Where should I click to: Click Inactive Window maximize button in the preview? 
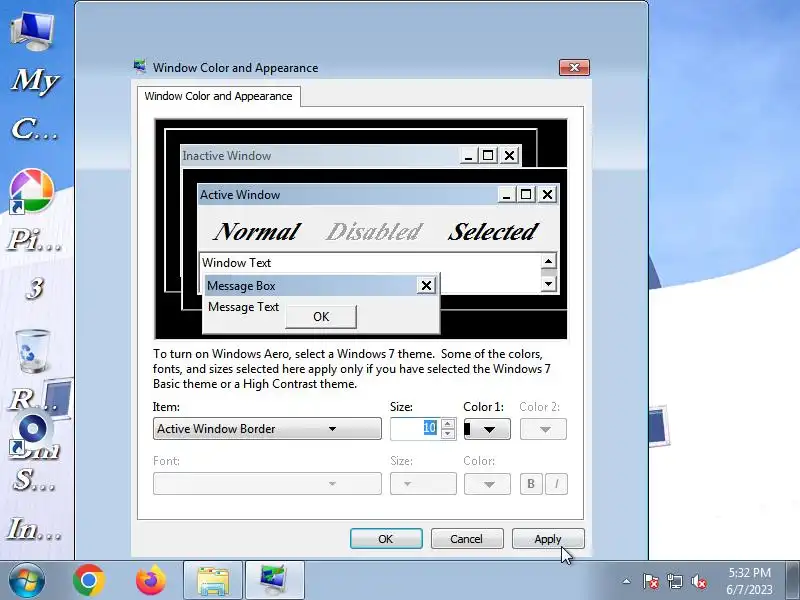click(488, 155)
